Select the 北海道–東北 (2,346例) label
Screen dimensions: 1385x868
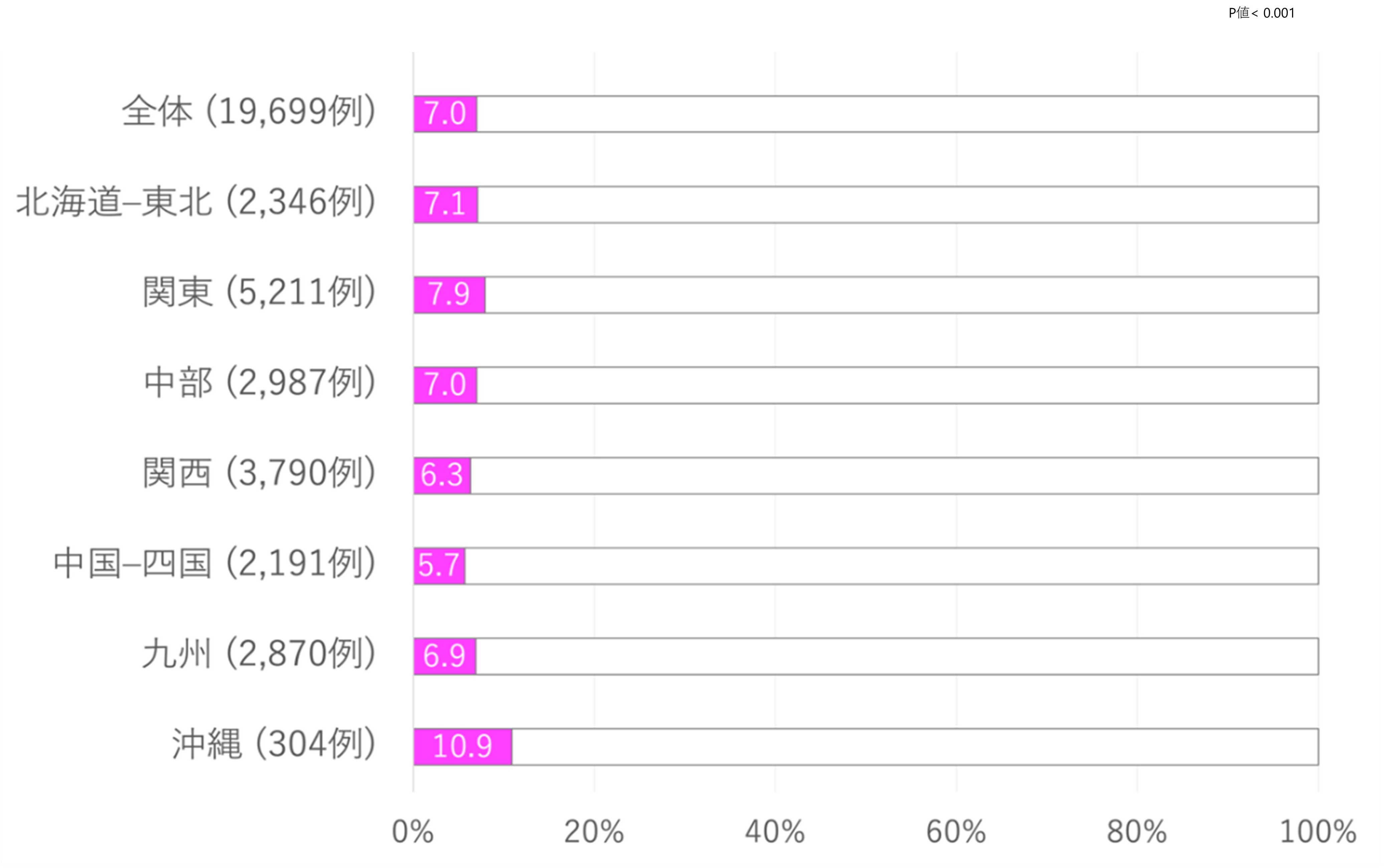[196, 202]
